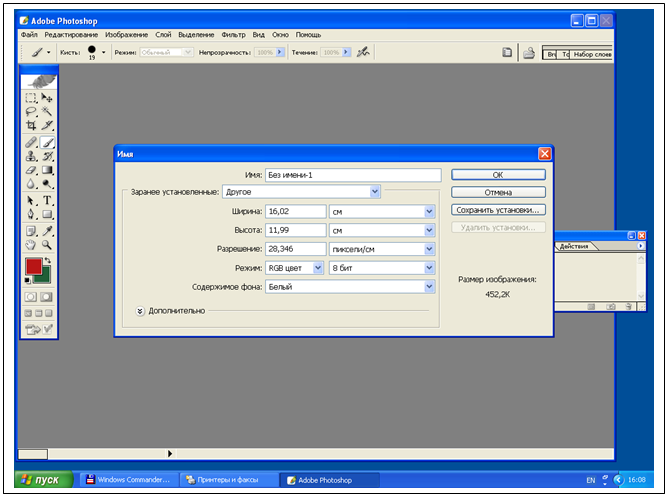The image size is (667, 497).
Task: Open the Высота units dropdown
Action: point(429,230)
